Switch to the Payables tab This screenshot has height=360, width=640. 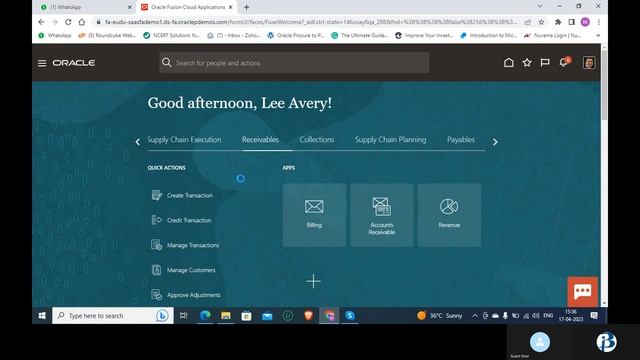pos(461,140)
